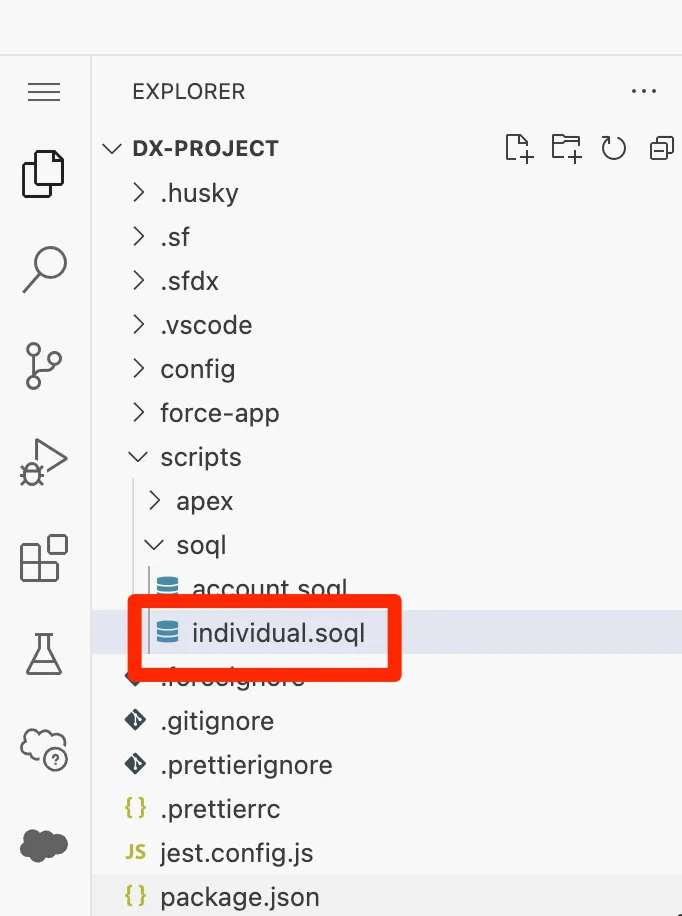
Task: Open the Search view icon
Action: pyautogui.click(x=44, y=270)
